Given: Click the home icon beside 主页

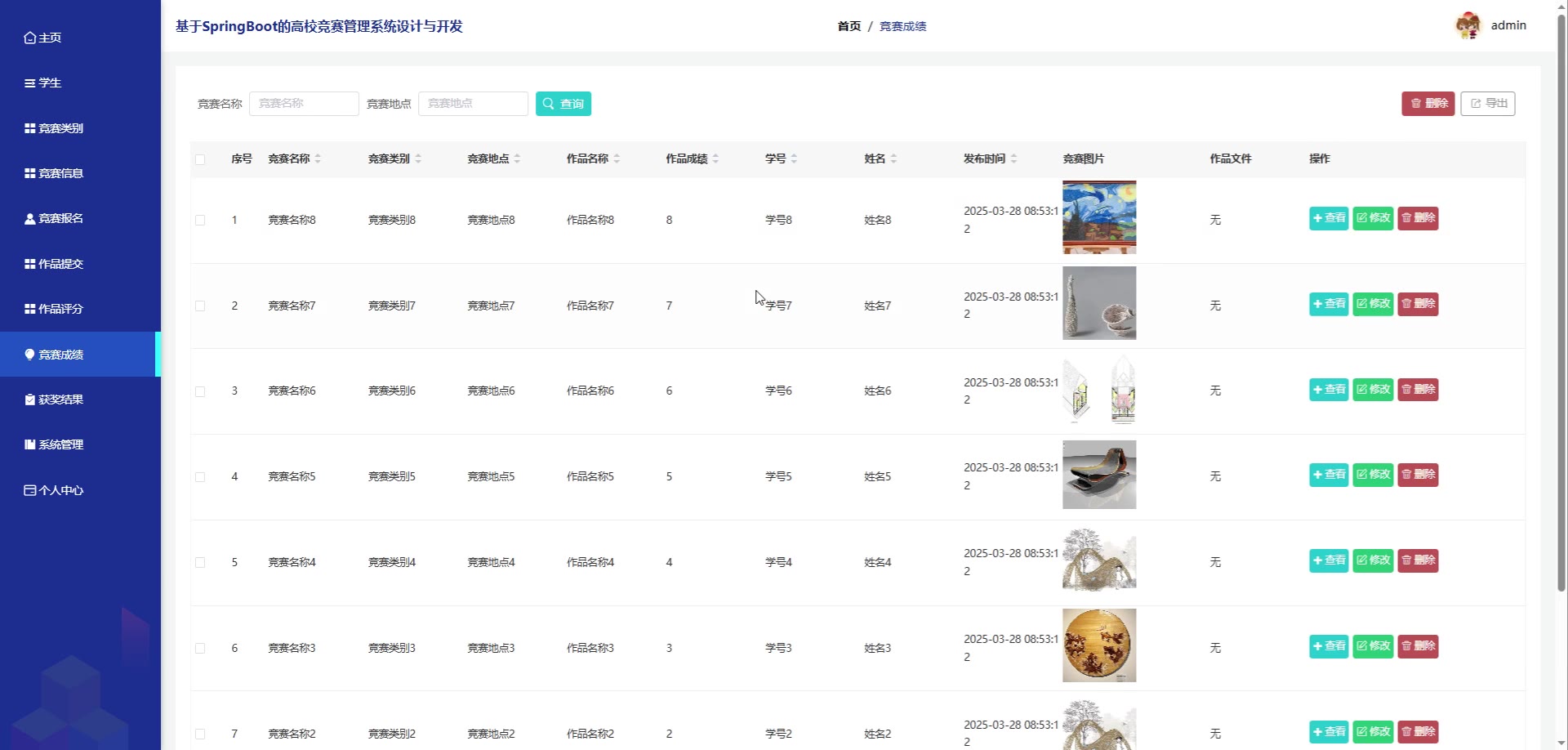Looking at the screenshot, I should 30,38.
